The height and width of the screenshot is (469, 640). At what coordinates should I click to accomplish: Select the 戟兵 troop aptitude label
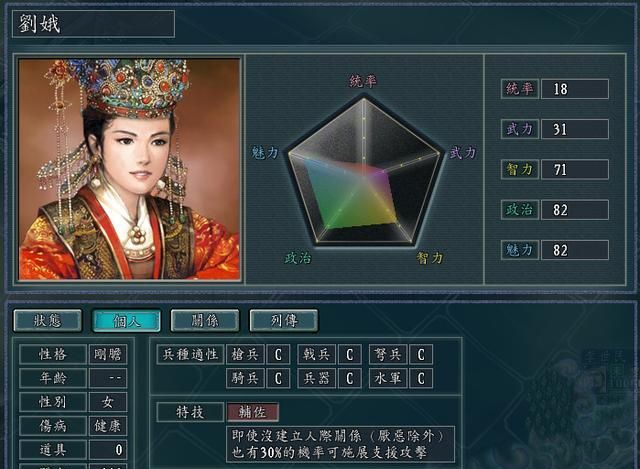pos(317,354)
